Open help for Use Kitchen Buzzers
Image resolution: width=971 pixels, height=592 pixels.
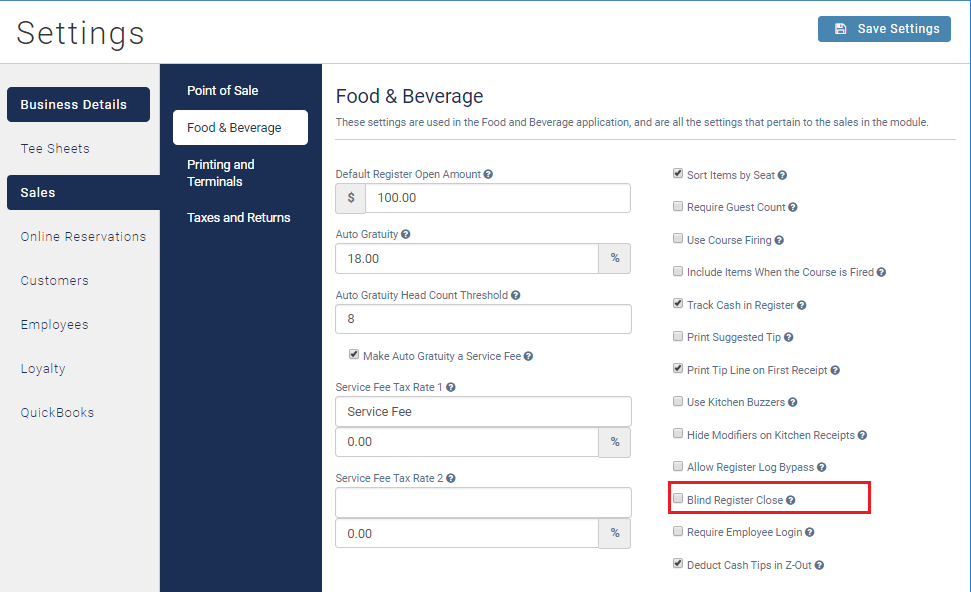click(793, 401)
